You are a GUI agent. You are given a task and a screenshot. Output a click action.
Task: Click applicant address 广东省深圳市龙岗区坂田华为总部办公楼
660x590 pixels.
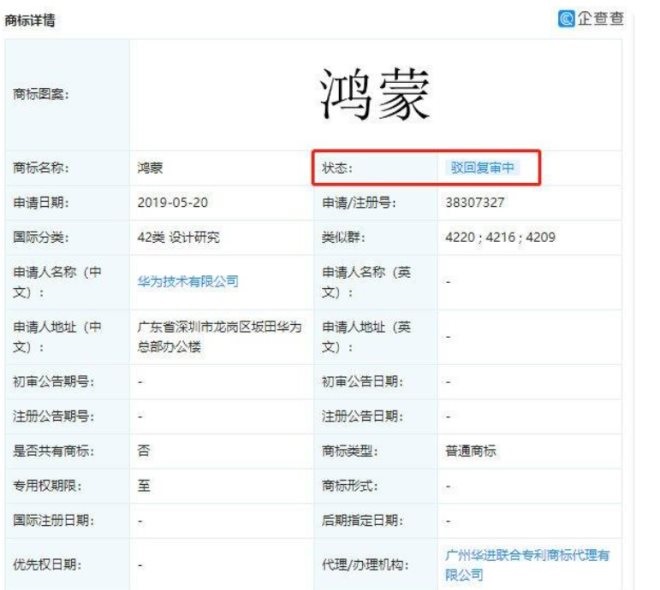pyautogui.click(x=219, y=337)
